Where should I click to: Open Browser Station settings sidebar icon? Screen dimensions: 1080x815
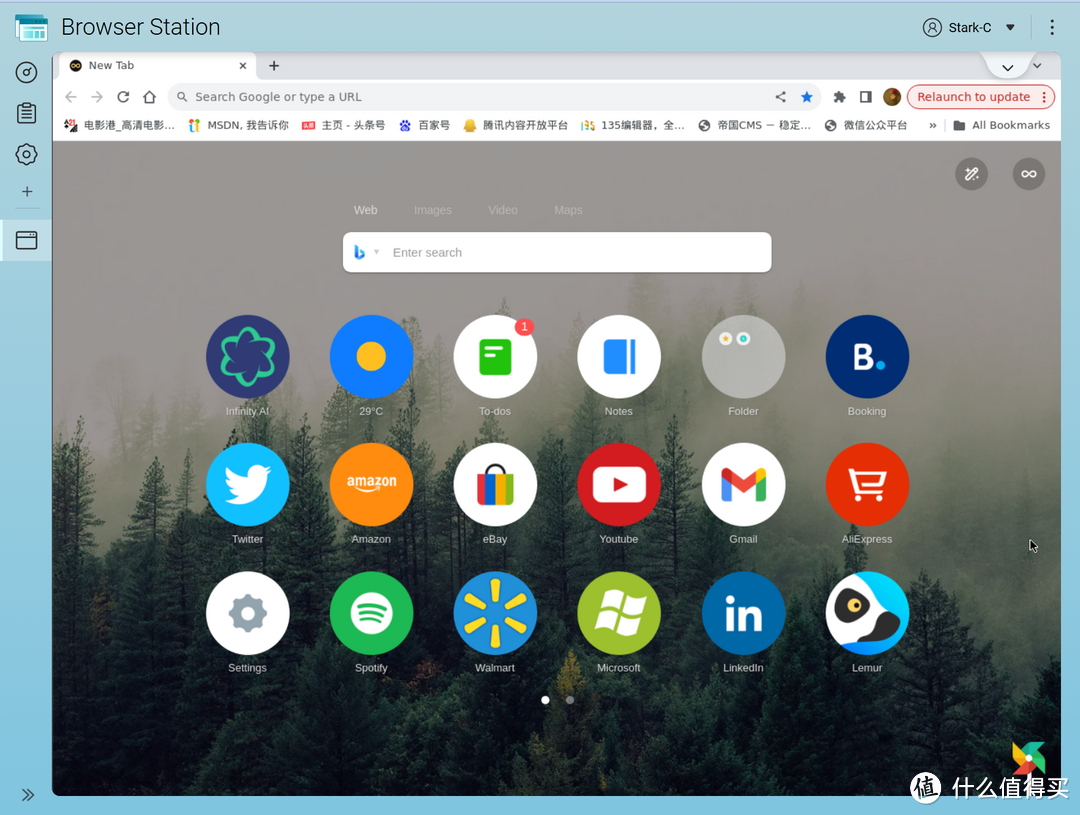click(x=26, y=154)
